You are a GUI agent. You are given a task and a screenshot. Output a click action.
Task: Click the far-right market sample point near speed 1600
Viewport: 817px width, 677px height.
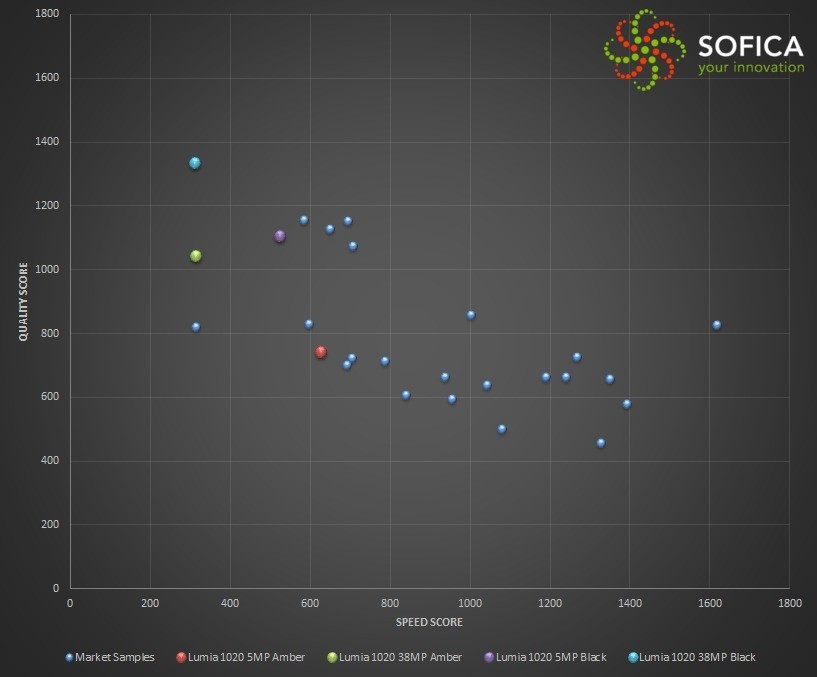tap(717, 325)
